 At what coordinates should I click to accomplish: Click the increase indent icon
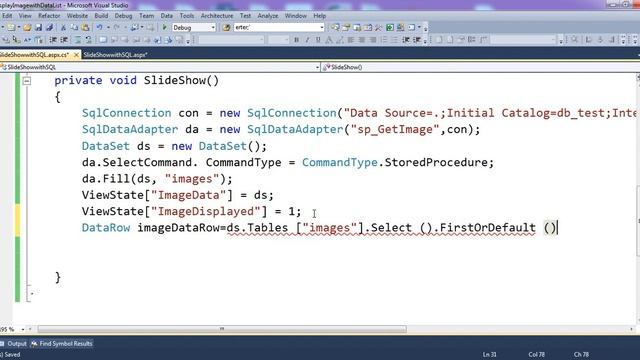click(x=64, y=40)
